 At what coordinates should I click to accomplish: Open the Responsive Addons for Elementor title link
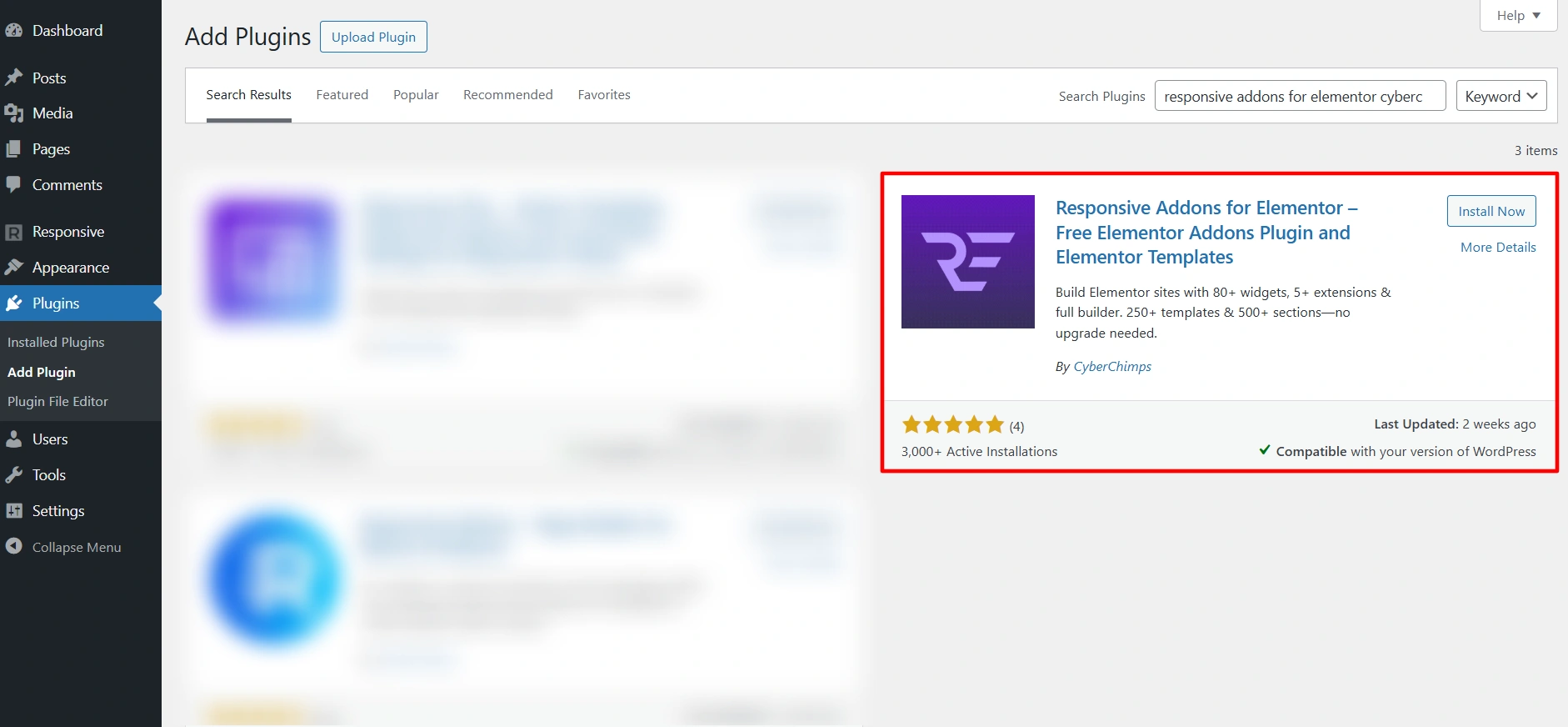[x=1206, y=233]
